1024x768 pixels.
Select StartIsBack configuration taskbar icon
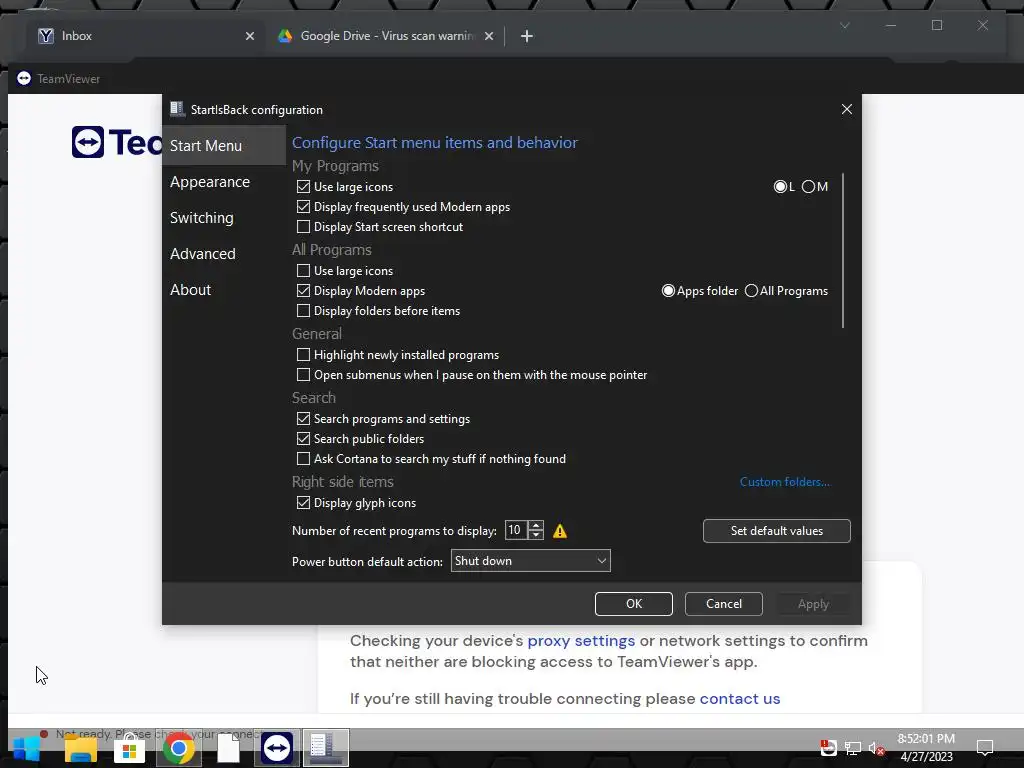pos(325,748)
